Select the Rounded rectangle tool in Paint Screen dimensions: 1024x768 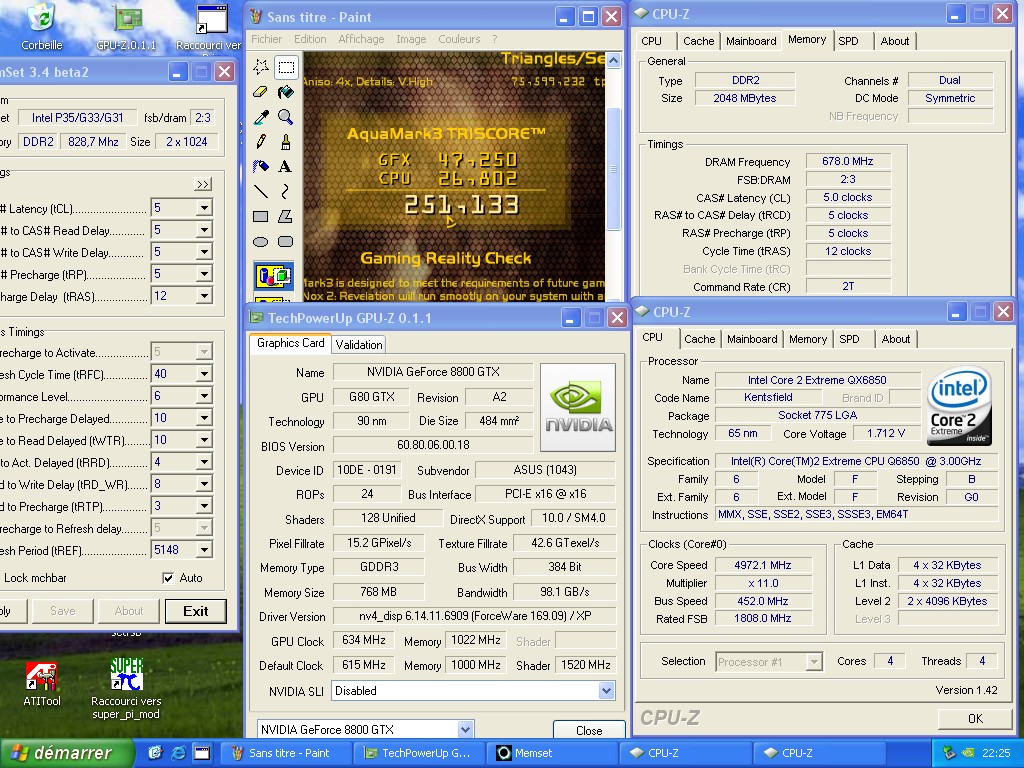click(x=285, y=242)
